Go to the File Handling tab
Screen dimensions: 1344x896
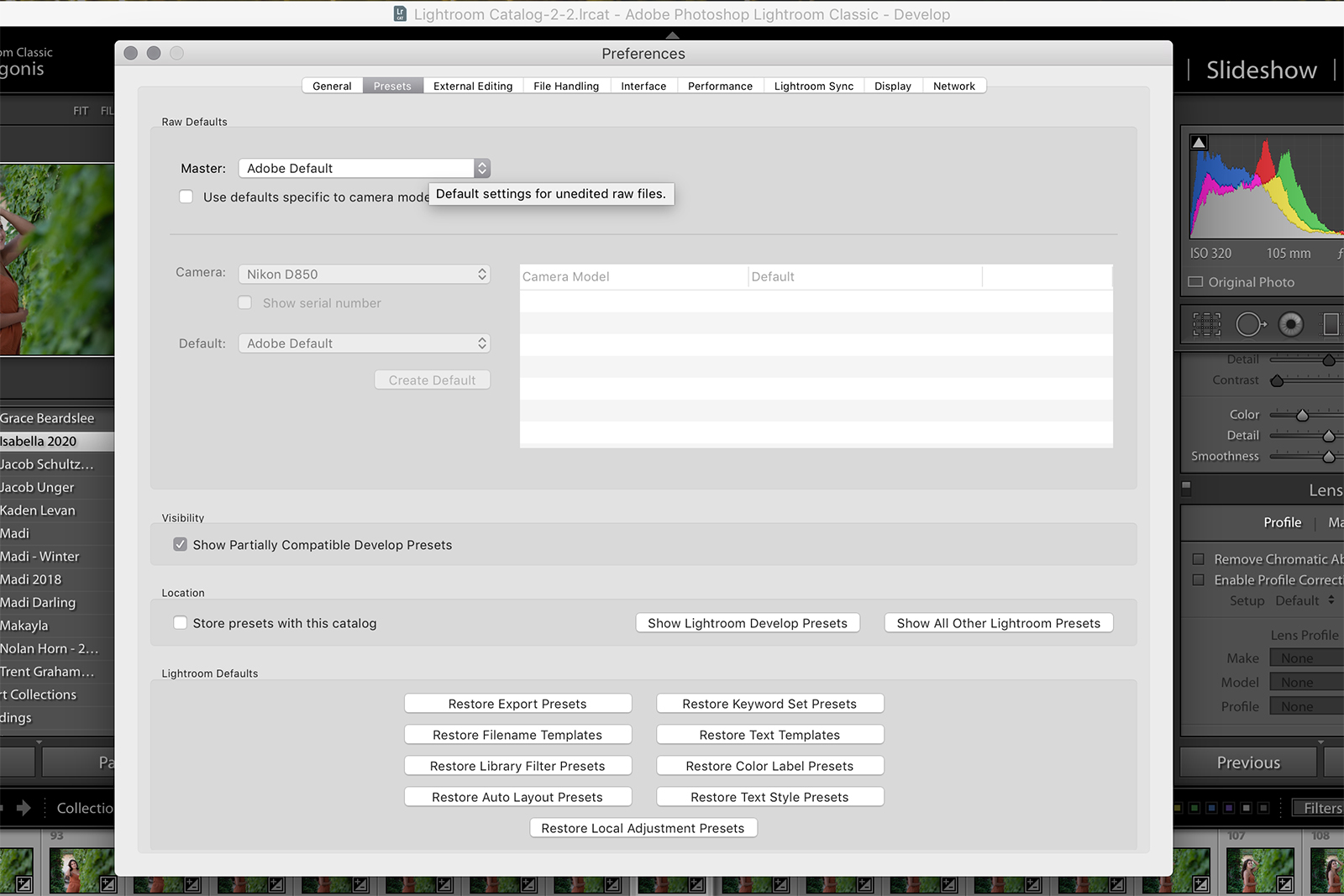coord(566,86)
